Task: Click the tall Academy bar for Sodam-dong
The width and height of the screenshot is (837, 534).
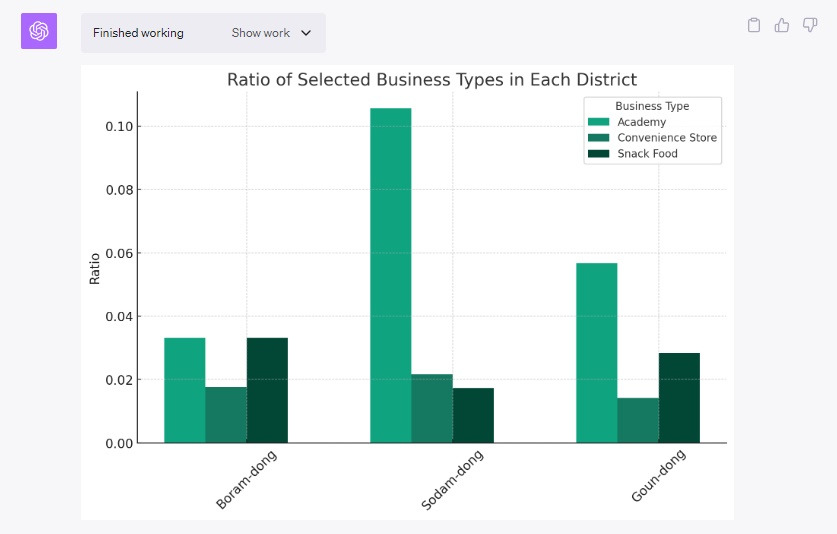Action: (390, 275)
